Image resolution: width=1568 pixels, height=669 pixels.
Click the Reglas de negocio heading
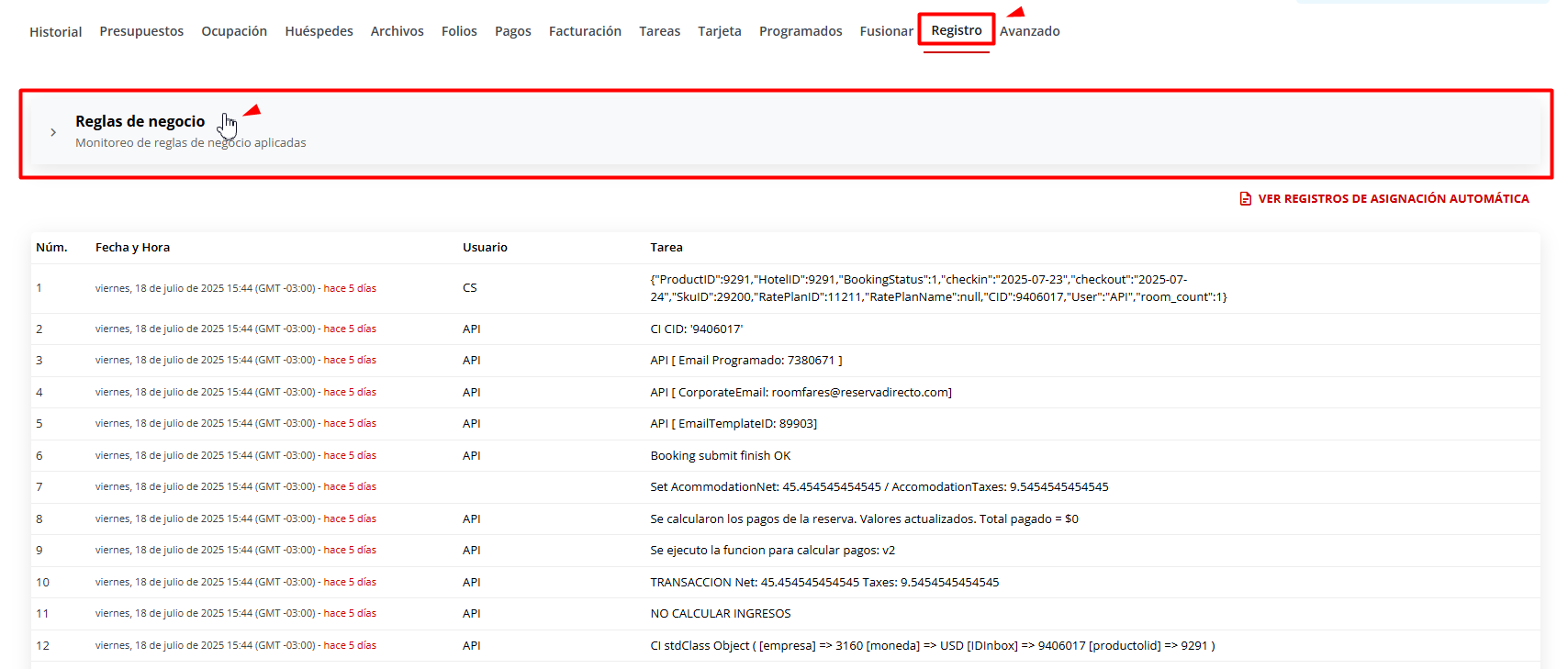point(140,121)
